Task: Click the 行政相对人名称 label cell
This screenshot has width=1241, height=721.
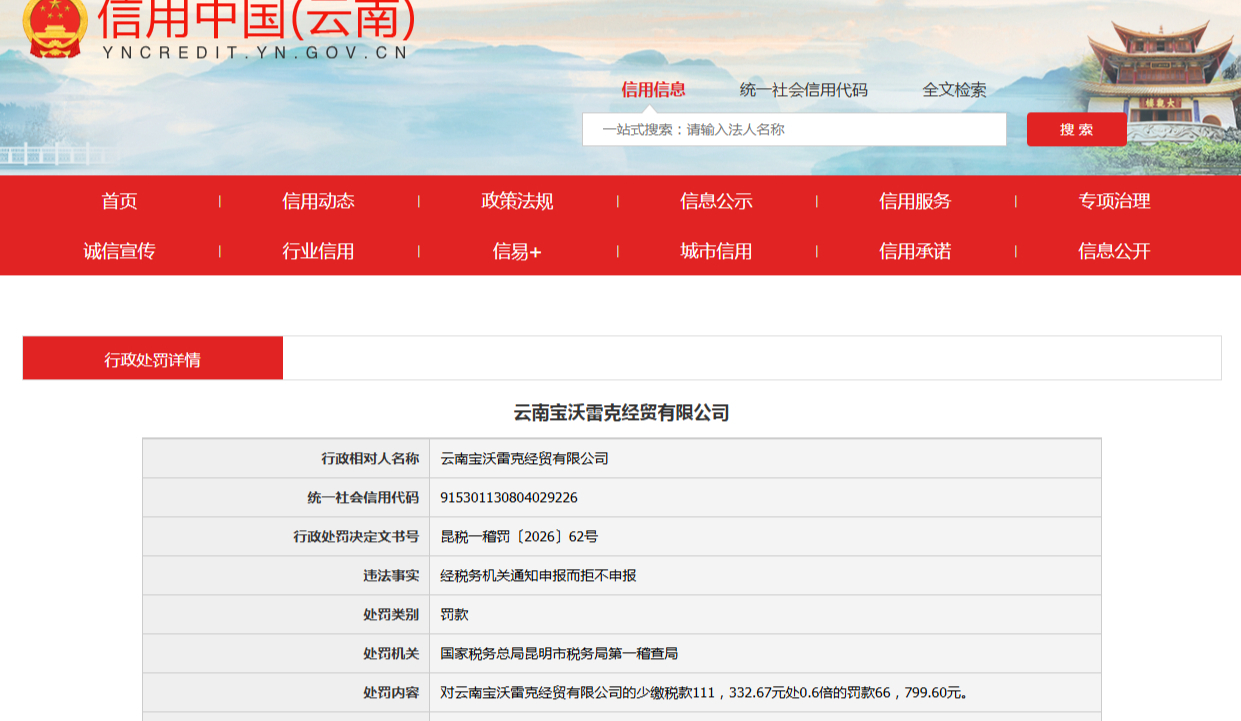Action: 286,458
